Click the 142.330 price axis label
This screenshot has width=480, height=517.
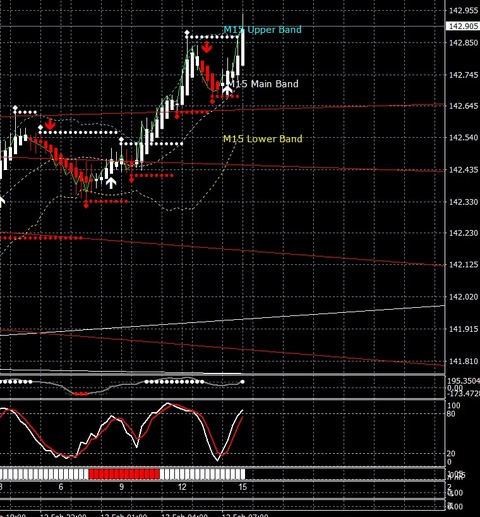[463, 202]
